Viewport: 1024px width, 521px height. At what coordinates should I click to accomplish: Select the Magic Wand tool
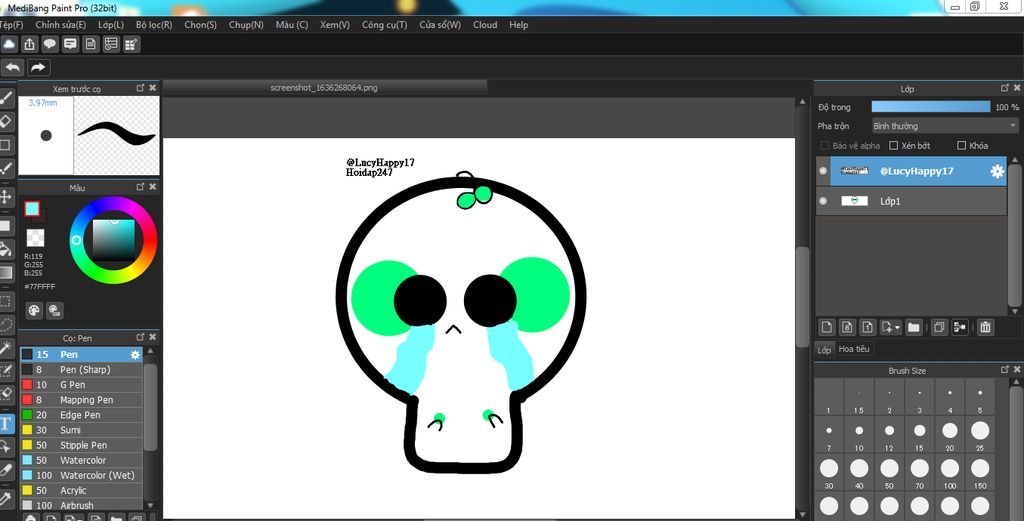point(6,347)
